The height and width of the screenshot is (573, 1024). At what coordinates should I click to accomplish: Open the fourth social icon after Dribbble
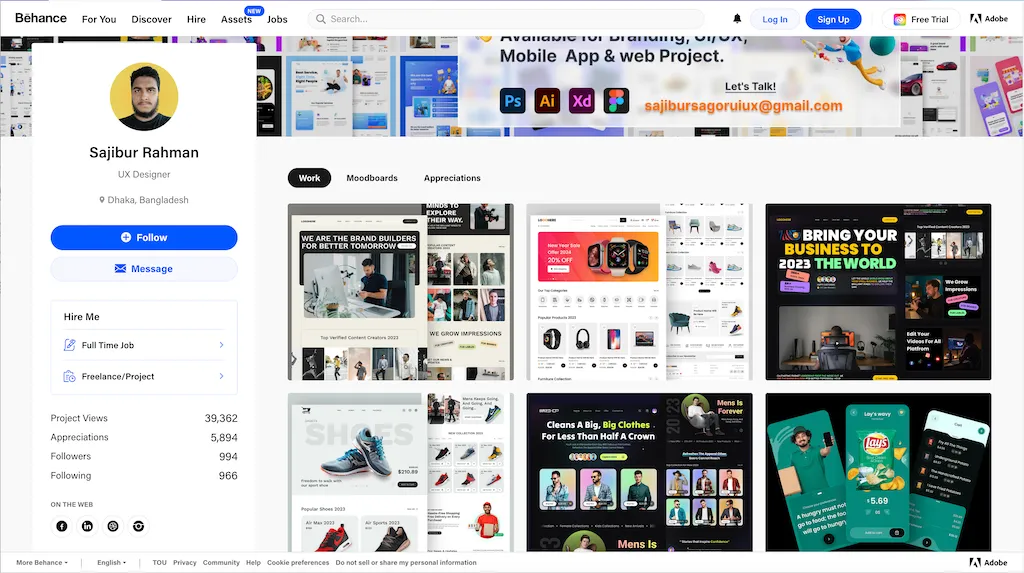138,526
